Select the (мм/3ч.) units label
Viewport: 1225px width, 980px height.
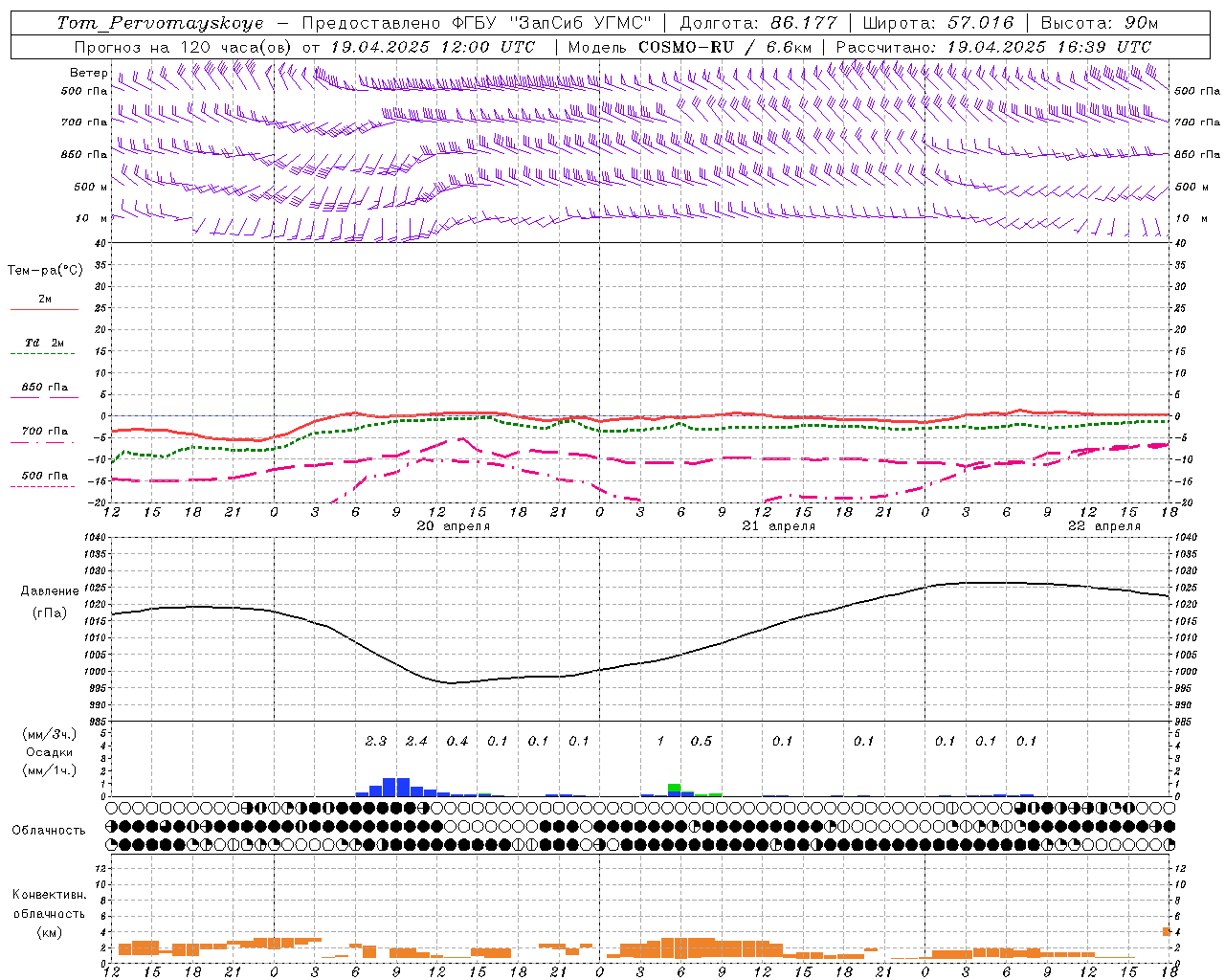tap(50, 734)
